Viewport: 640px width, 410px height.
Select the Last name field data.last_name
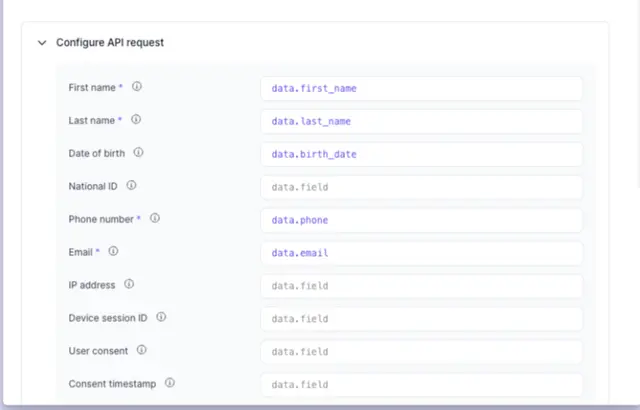click(421, 122)
